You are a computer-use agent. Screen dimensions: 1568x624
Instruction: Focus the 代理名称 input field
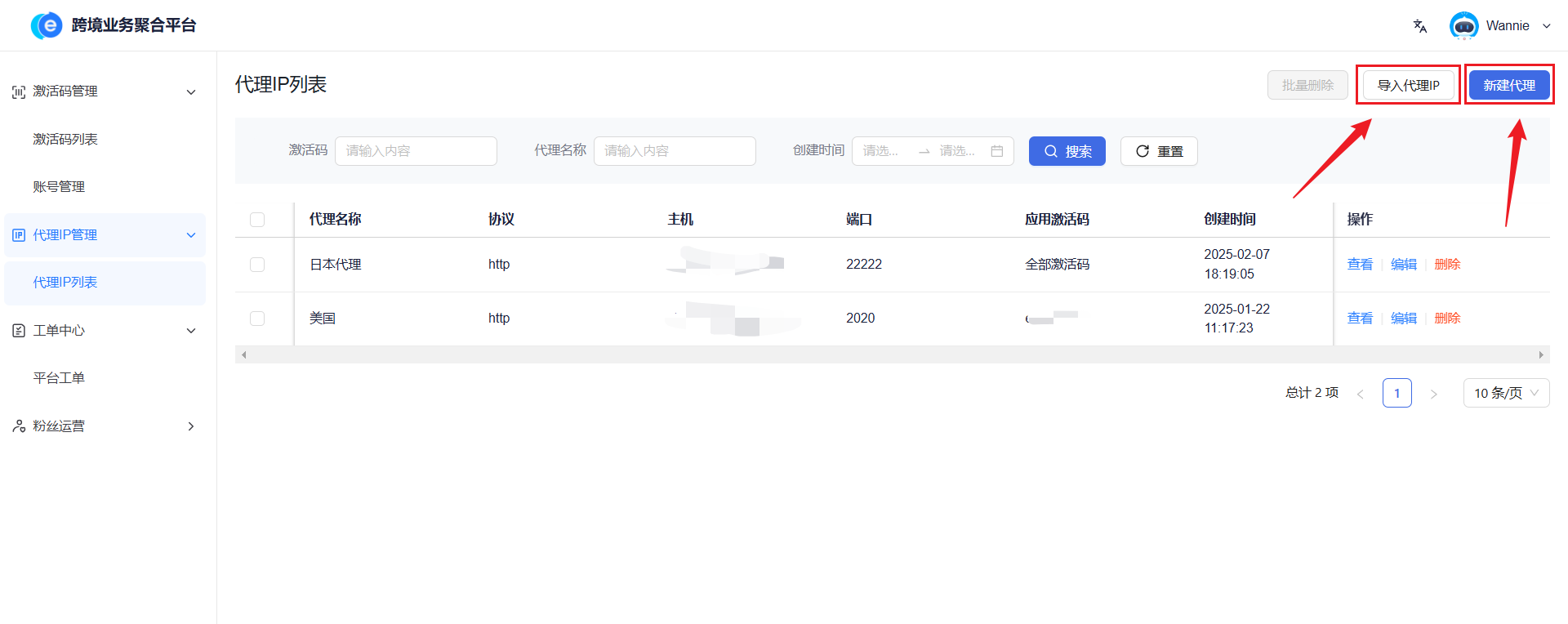(x=674, y=151)
